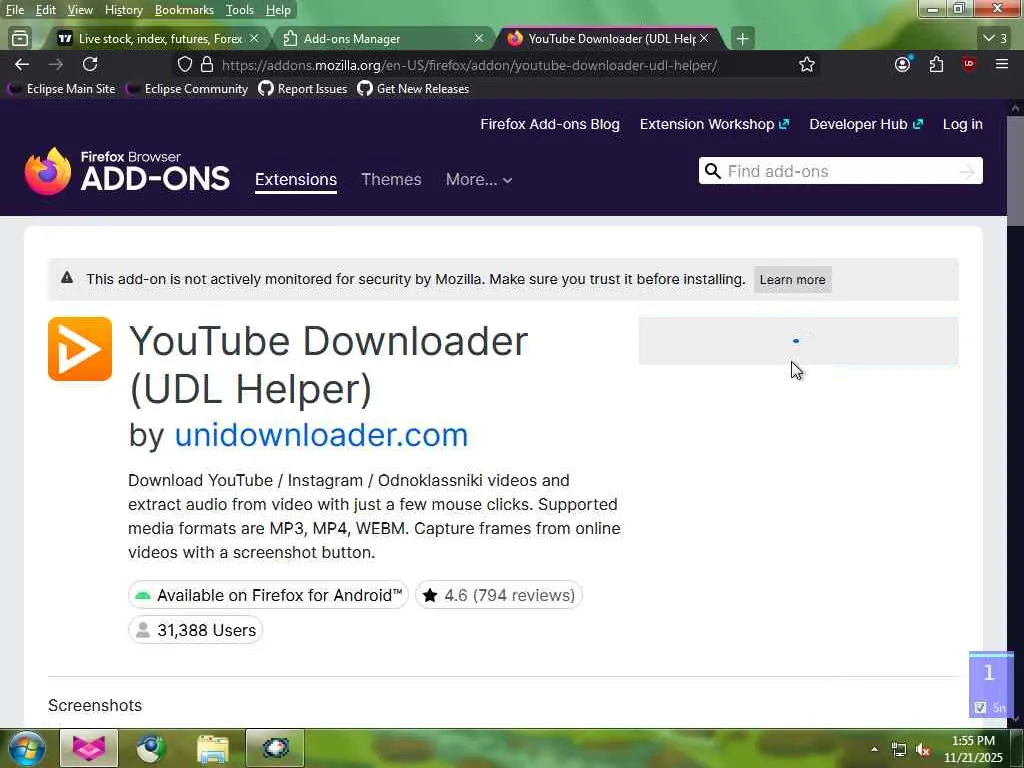Open the Windows Start button
This screenshot has width=1024, height=768.
point(27,748)
